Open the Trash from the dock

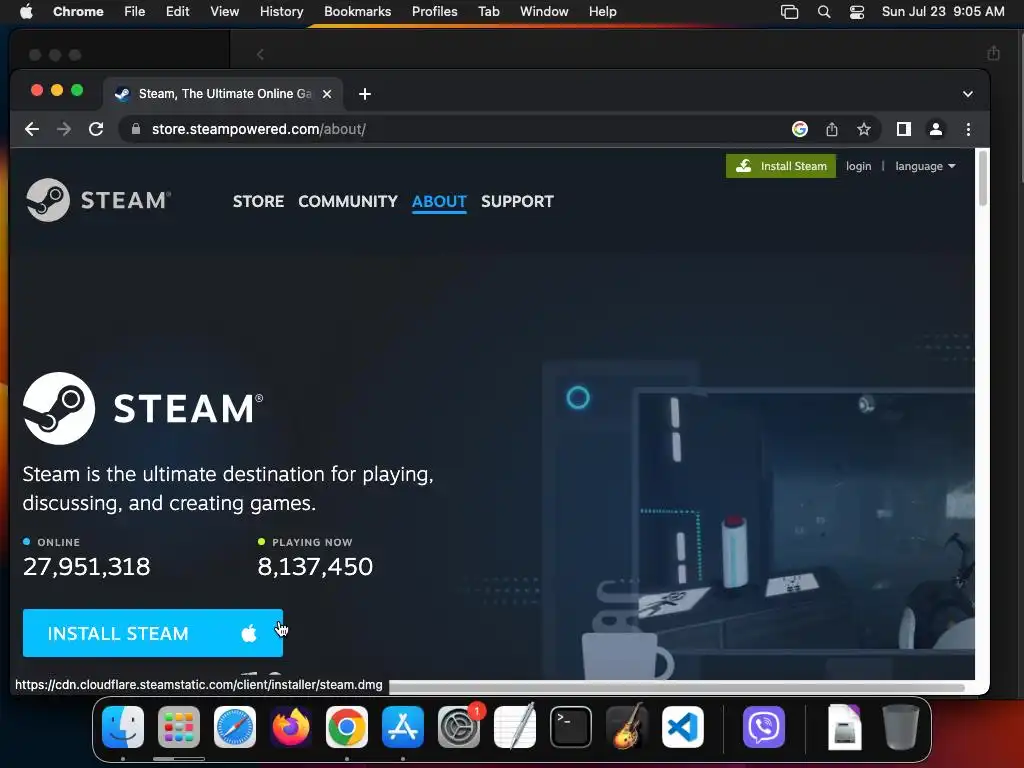pyautogui.click(x=901, y=727)
